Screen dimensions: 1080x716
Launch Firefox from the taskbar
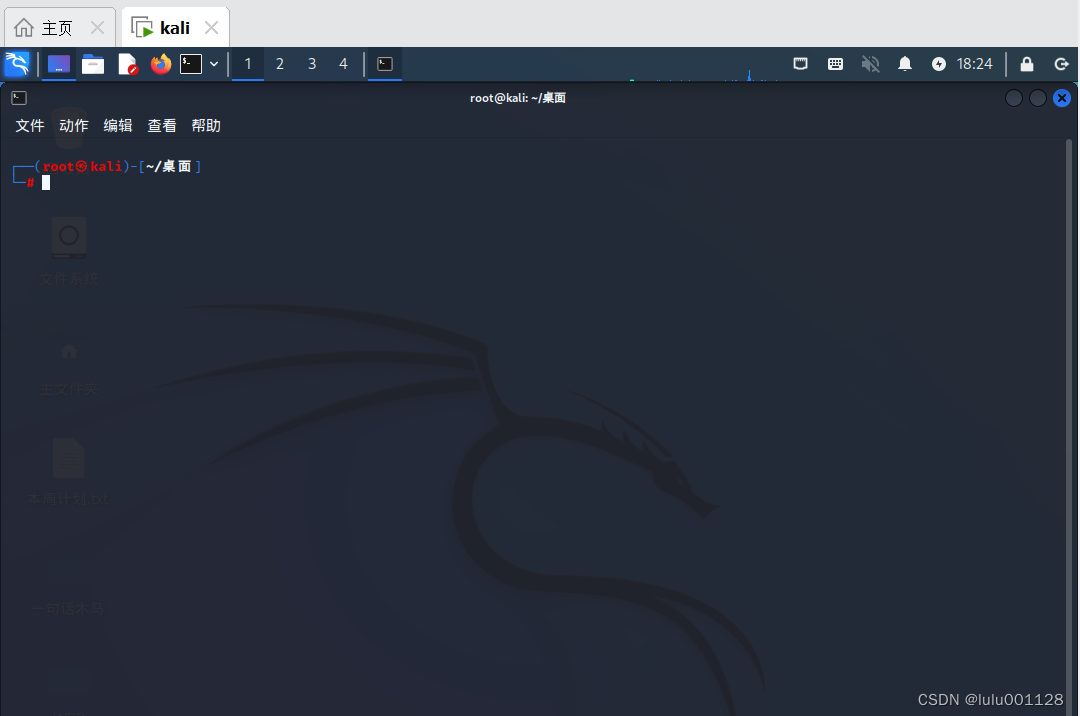pyautogui.click(x=160, y=63)
